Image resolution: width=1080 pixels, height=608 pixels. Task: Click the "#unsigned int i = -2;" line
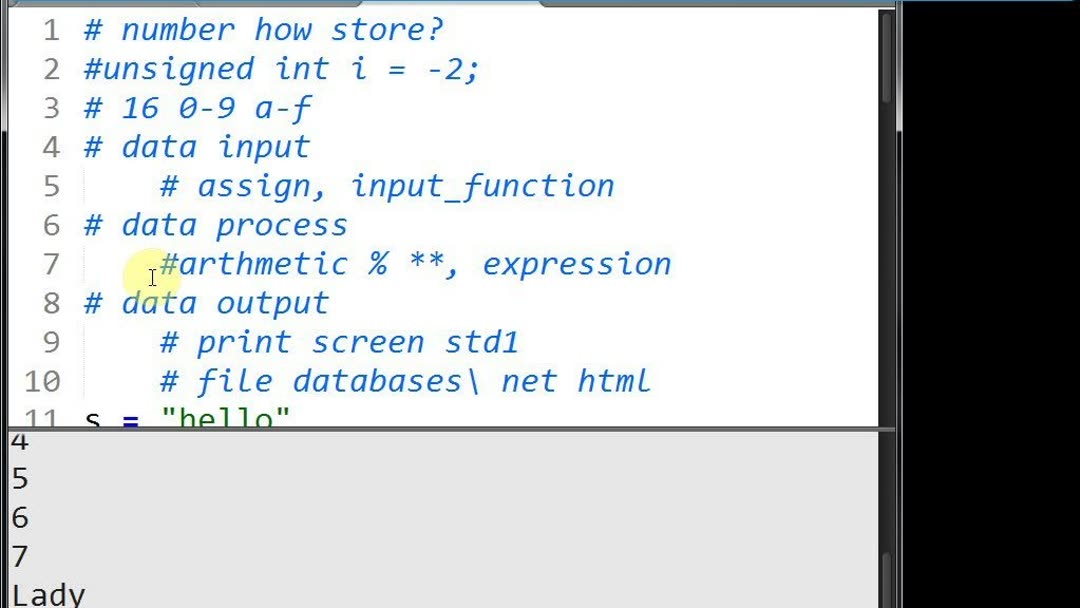coord(280,69)
